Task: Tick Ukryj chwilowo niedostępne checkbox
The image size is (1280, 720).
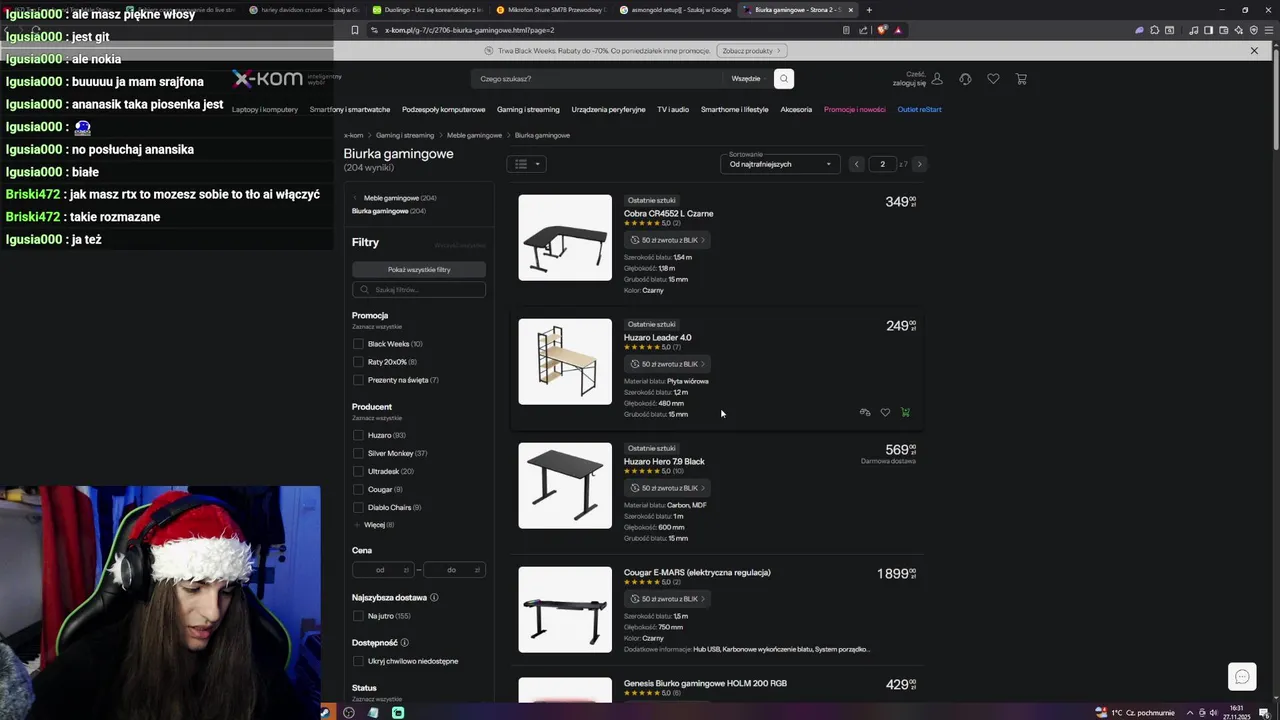Action: (x=358, y=661)
